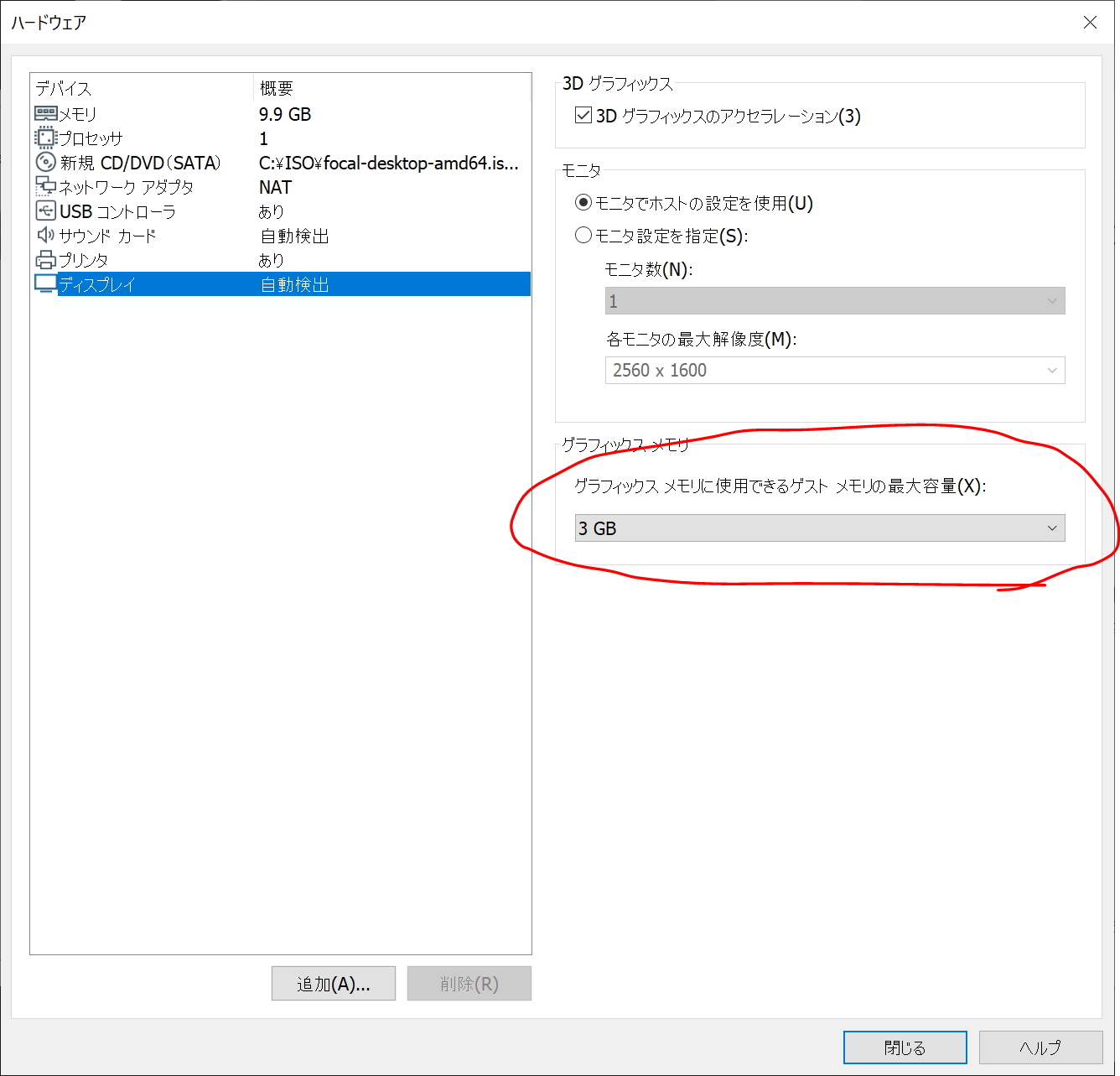Click the focal-desktop-amd64 ISO path value
Image resolution: width=1120 pixels, height=1076 pixels.
click(x=389, y=163)
